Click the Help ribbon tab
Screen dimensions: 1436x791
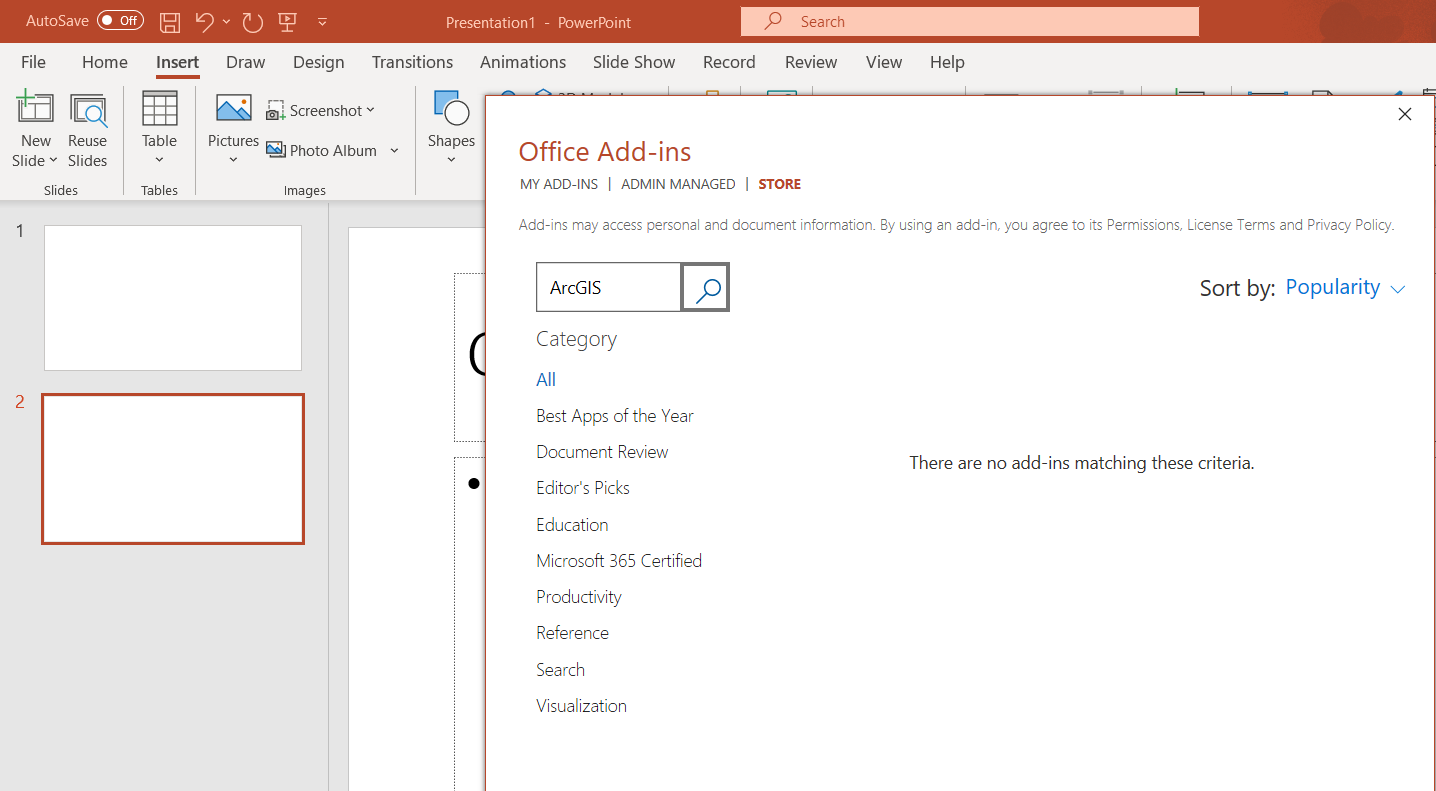947,62
